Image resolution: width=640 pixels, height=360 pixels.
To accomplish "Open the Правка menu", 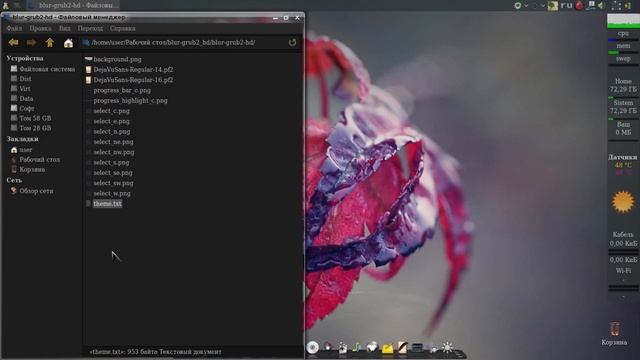I will tap(40, 28).
